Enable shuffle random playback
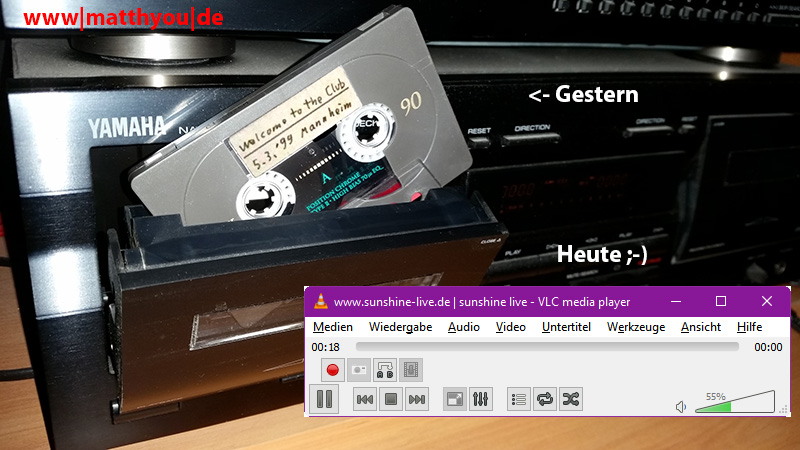The image size is (800, 450). click(x=570, y=399)
